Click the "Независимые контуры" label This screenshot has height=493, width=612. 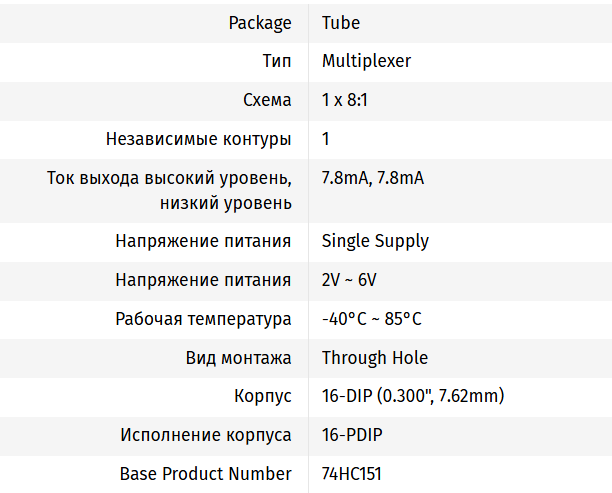(x=199, y=139)
